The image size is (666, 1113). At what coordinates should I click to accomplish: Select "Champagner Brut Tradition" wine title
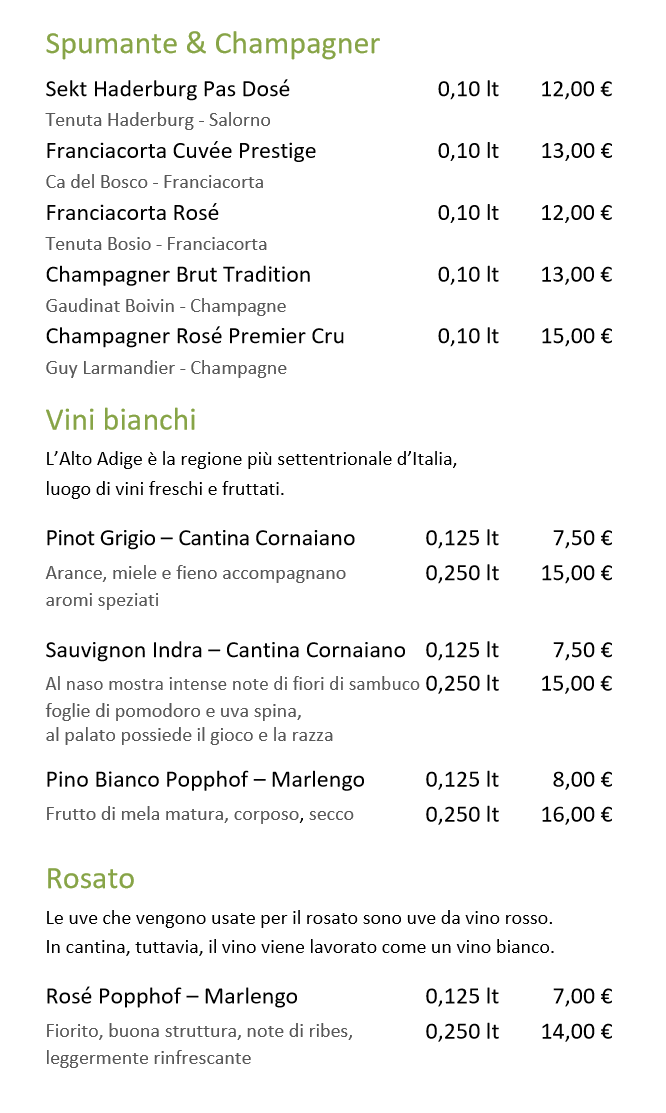point(178,275)
